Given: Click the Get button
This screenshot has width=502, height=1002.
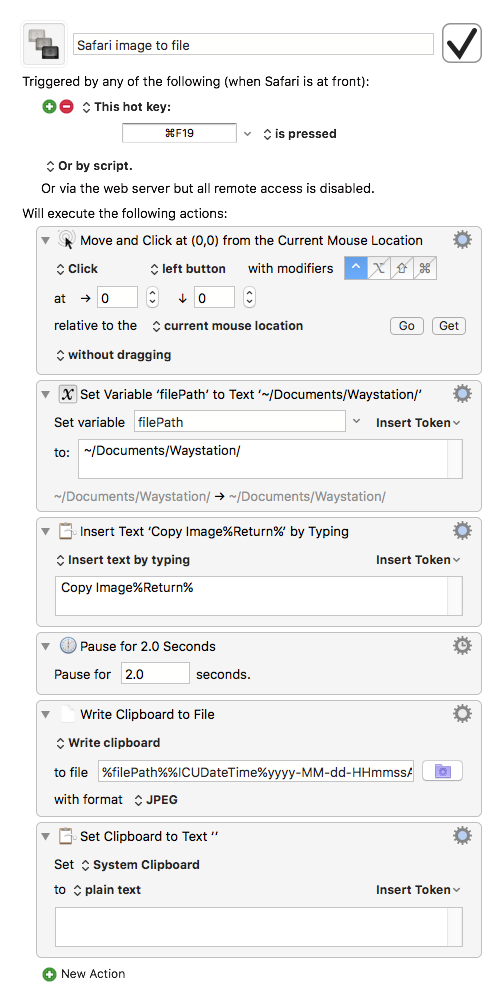Looking at the screenshot, I should click(449, 326).
